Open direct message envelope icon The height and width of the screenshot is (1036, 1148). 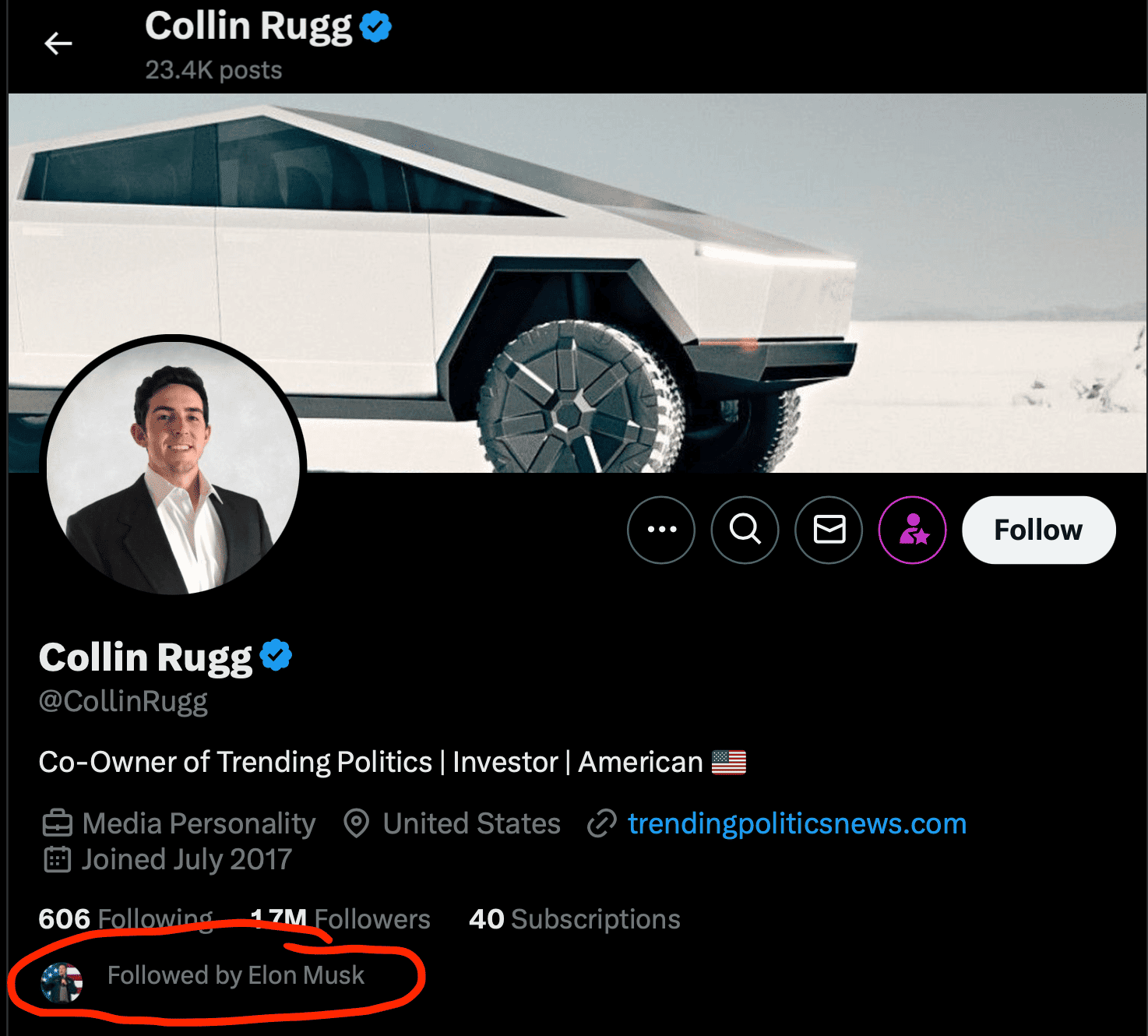point(829,530)
